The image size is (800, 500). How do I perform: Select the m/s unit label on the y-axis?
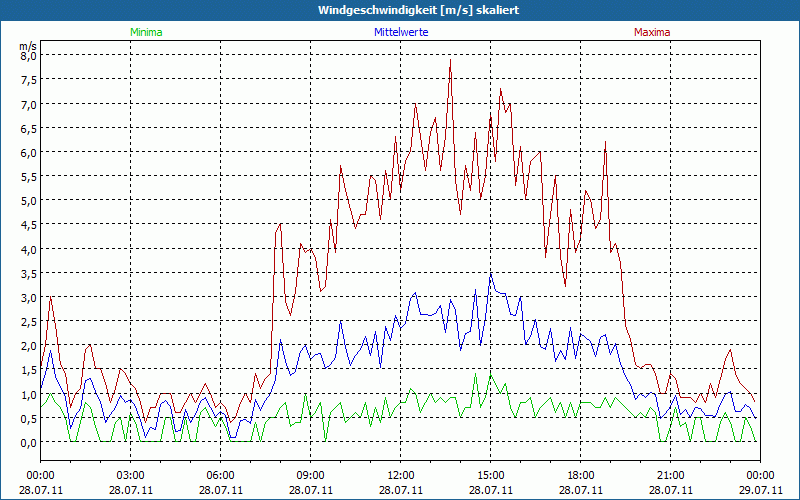pyautogui.click(x=27, y=45)
